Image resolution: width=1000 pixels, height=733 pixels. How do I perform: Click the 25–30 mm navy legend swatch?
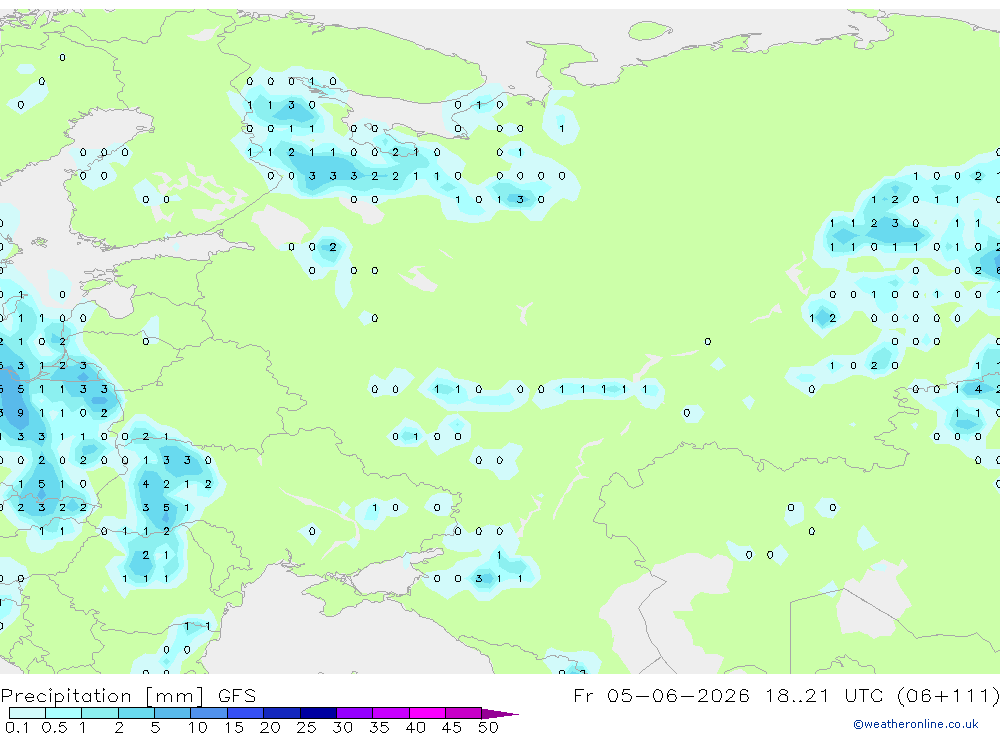(x=318, y=713)
